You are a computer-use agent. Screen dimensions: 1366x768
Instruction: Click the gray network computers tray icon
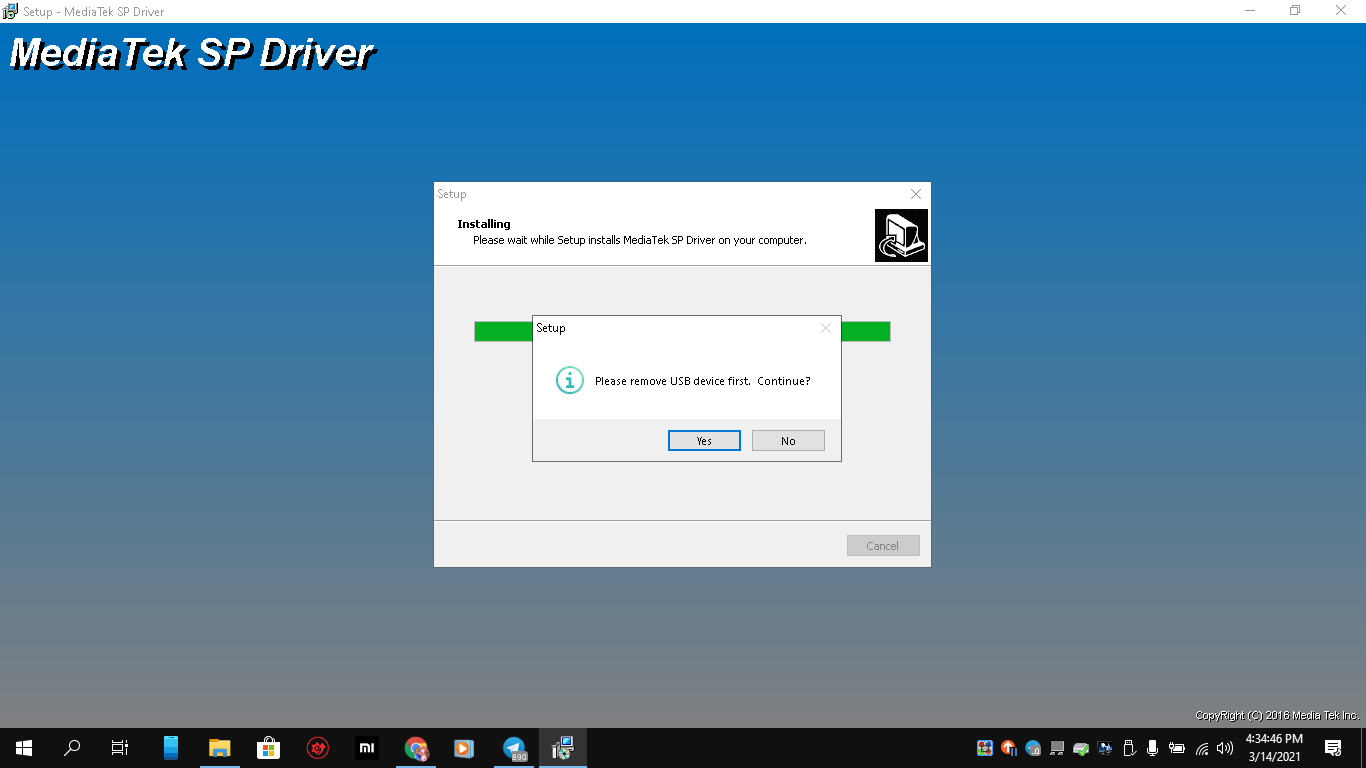click(x=1057, y=748)
